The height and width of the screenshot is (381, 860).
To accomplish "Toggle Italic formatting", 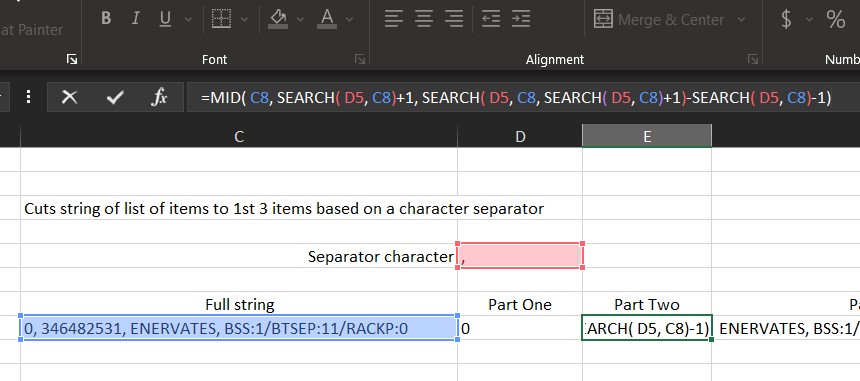I will pos(135,19).
